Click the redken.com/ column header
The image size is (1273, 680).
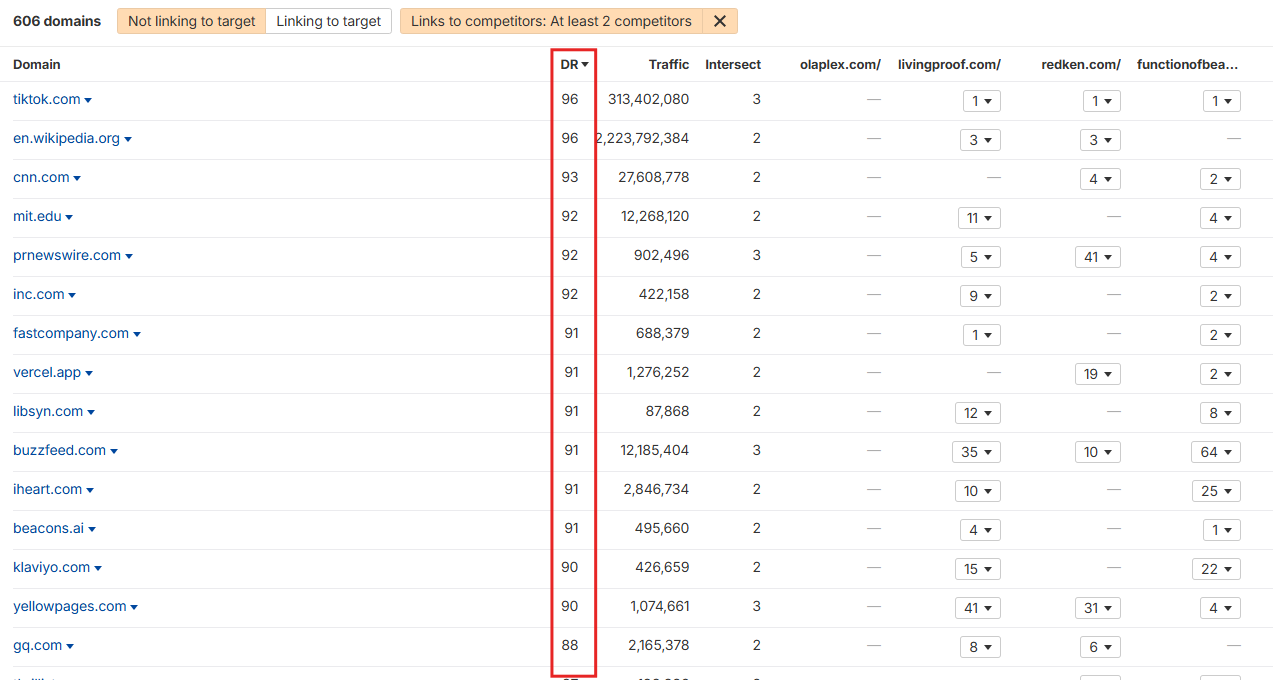1081,64
